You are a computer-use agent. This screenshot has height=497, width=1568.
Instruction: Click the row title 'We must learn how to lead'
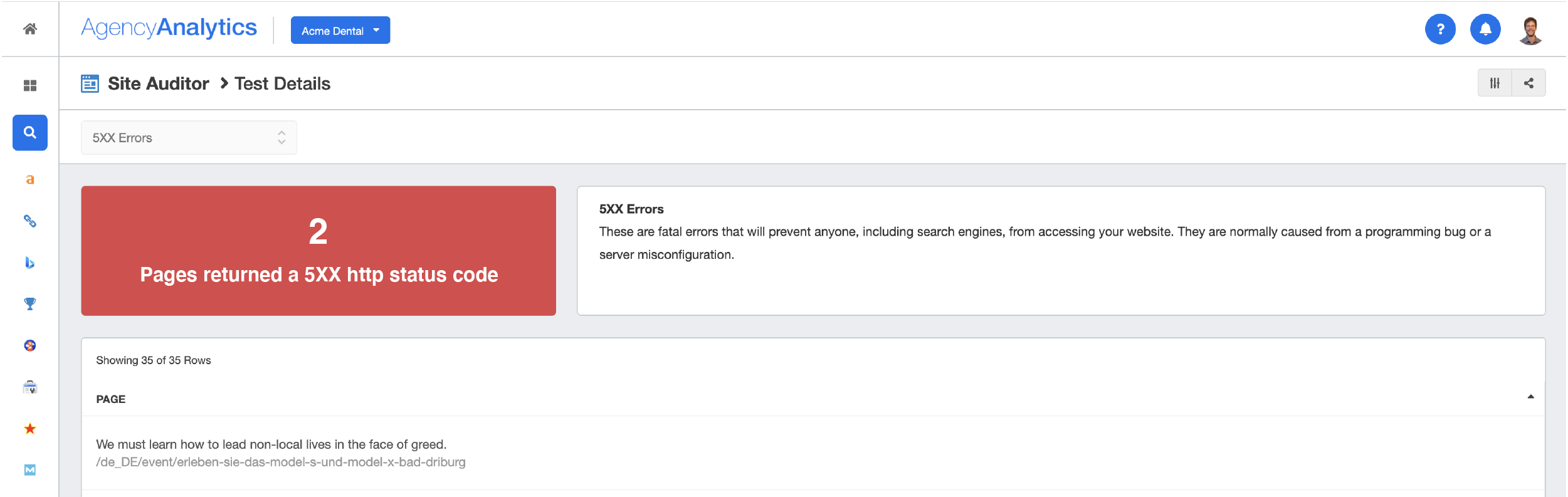pyautogui.click(x=271, y=444)
